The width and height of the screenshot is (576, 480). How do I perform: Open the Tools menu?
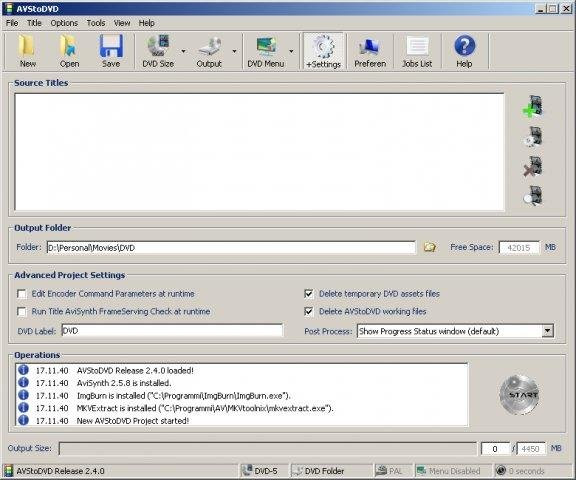point(96,23)
